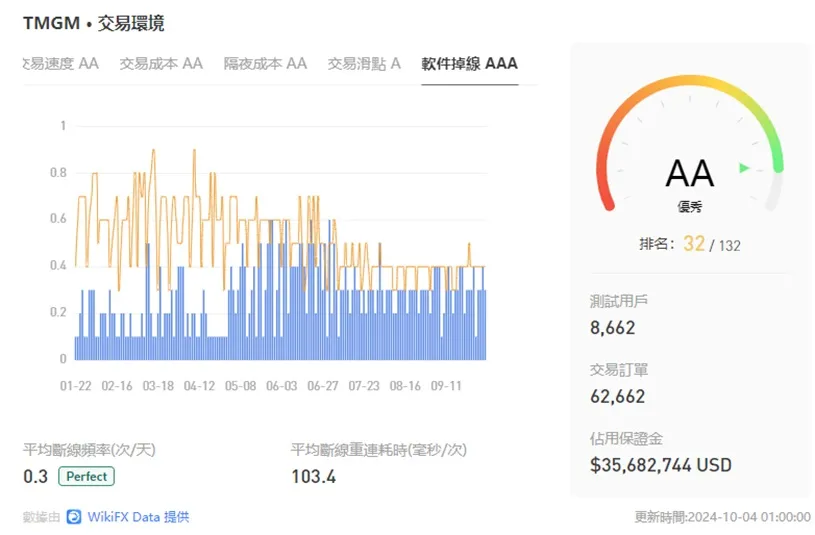This screenshot has height=535, width=815.
Task: Switch to the 交易速度 AA tab
Action: click(61, 63)
